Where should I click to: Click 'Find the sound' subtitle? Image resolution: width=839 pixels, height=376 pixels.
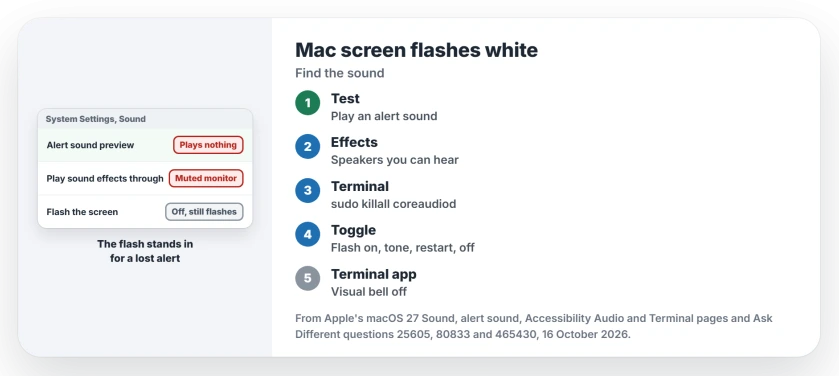click(340, 73)
